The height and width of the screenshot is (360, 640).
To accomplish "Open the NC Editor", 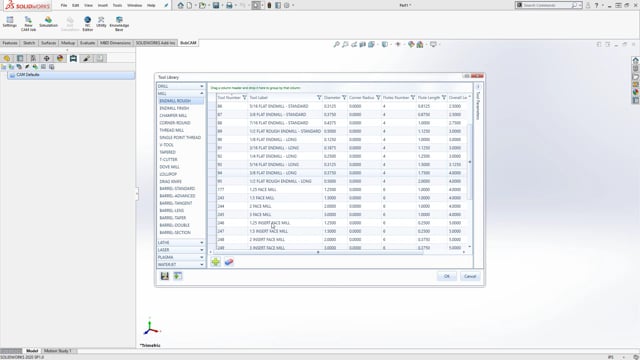I will pos(87,24).
